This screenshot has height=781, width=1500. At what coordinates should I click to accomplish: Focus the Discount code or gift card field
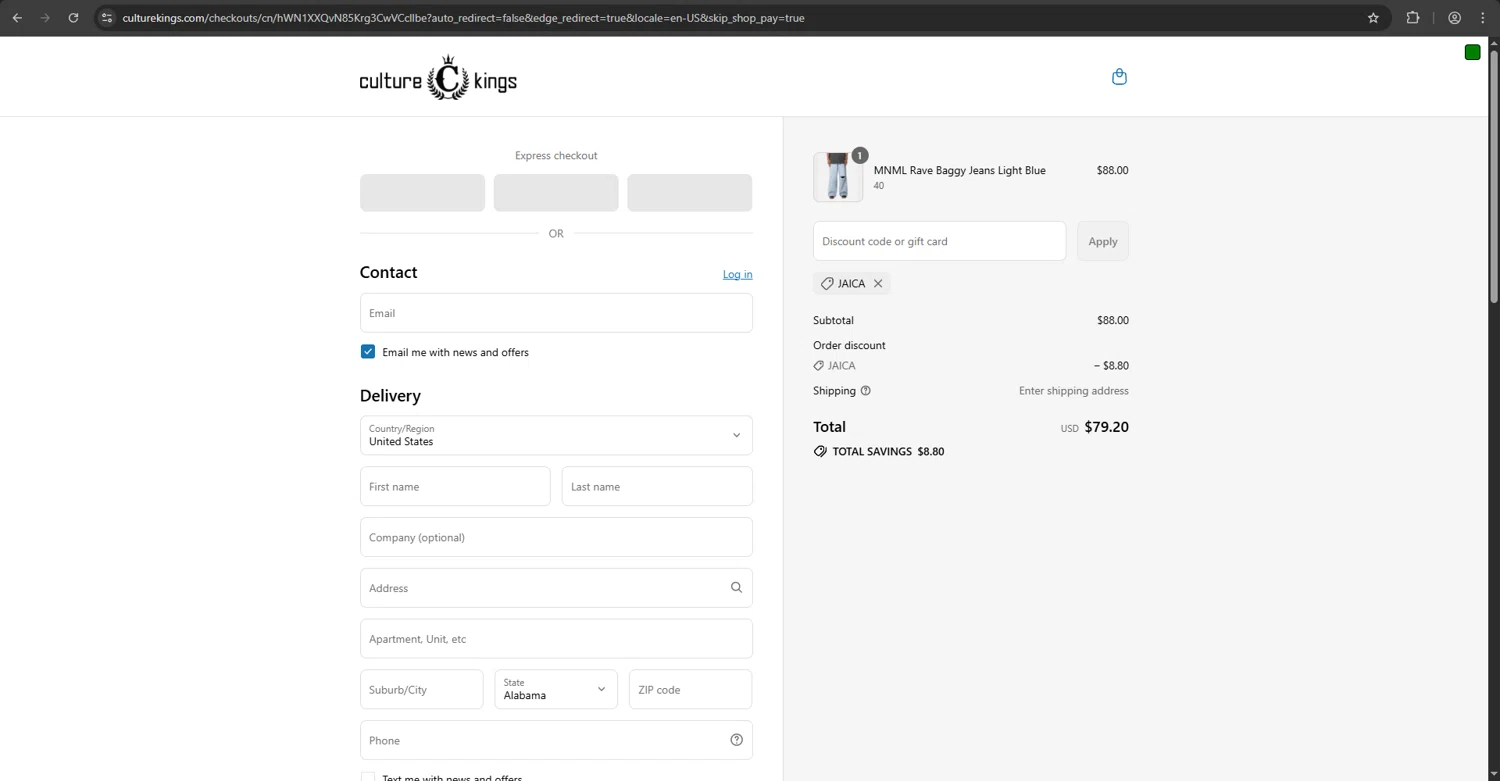pyautogui.click(x=939, y=241)
